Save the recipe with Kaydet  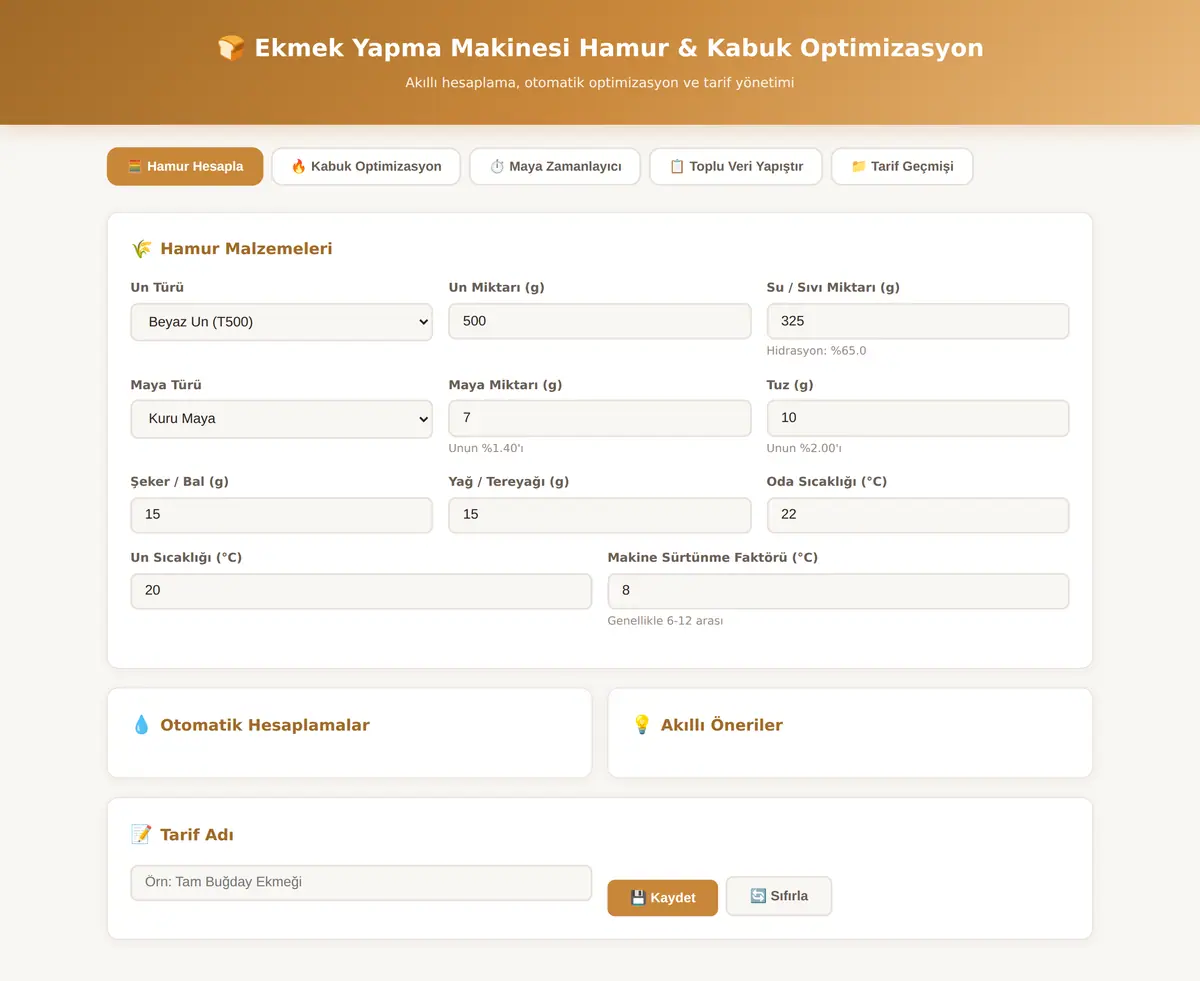(x=662, y=898)
